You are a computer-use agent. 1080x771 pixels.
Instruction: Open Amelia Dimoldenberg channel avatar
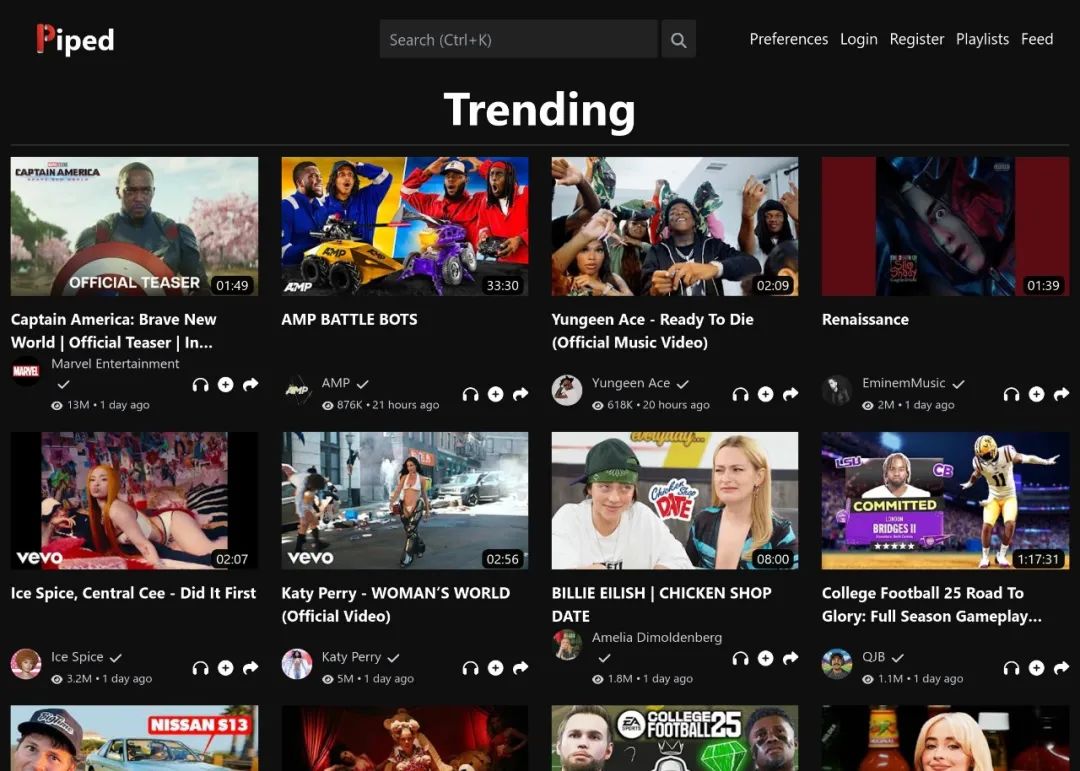(x=567, y=645)
